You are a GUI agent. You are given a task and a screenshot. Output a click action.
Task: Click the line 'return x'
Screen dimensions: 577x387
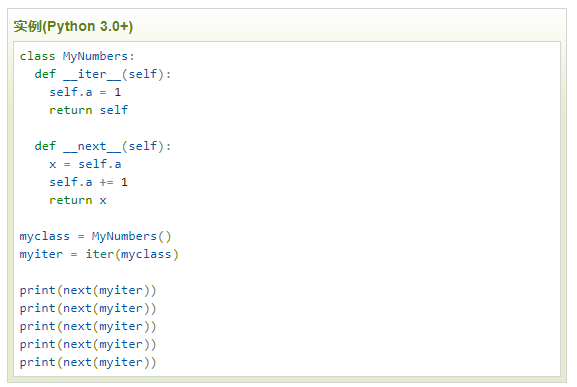[78, 200]
